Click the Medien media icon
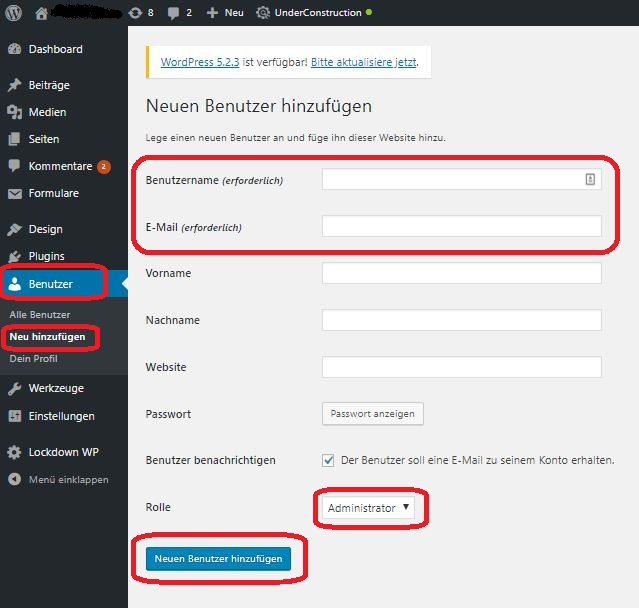639x608 pixels. (x=15, y=112)
